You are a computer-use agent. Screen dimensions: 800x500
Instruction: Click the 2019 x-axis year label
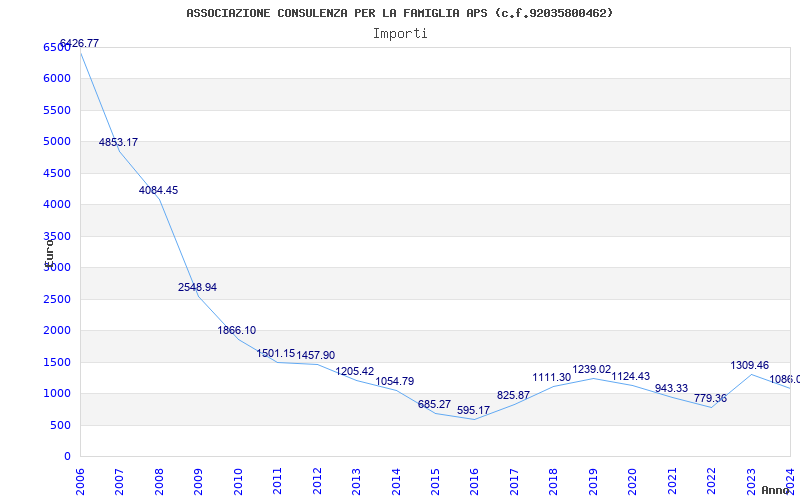[x=593, y=481]
